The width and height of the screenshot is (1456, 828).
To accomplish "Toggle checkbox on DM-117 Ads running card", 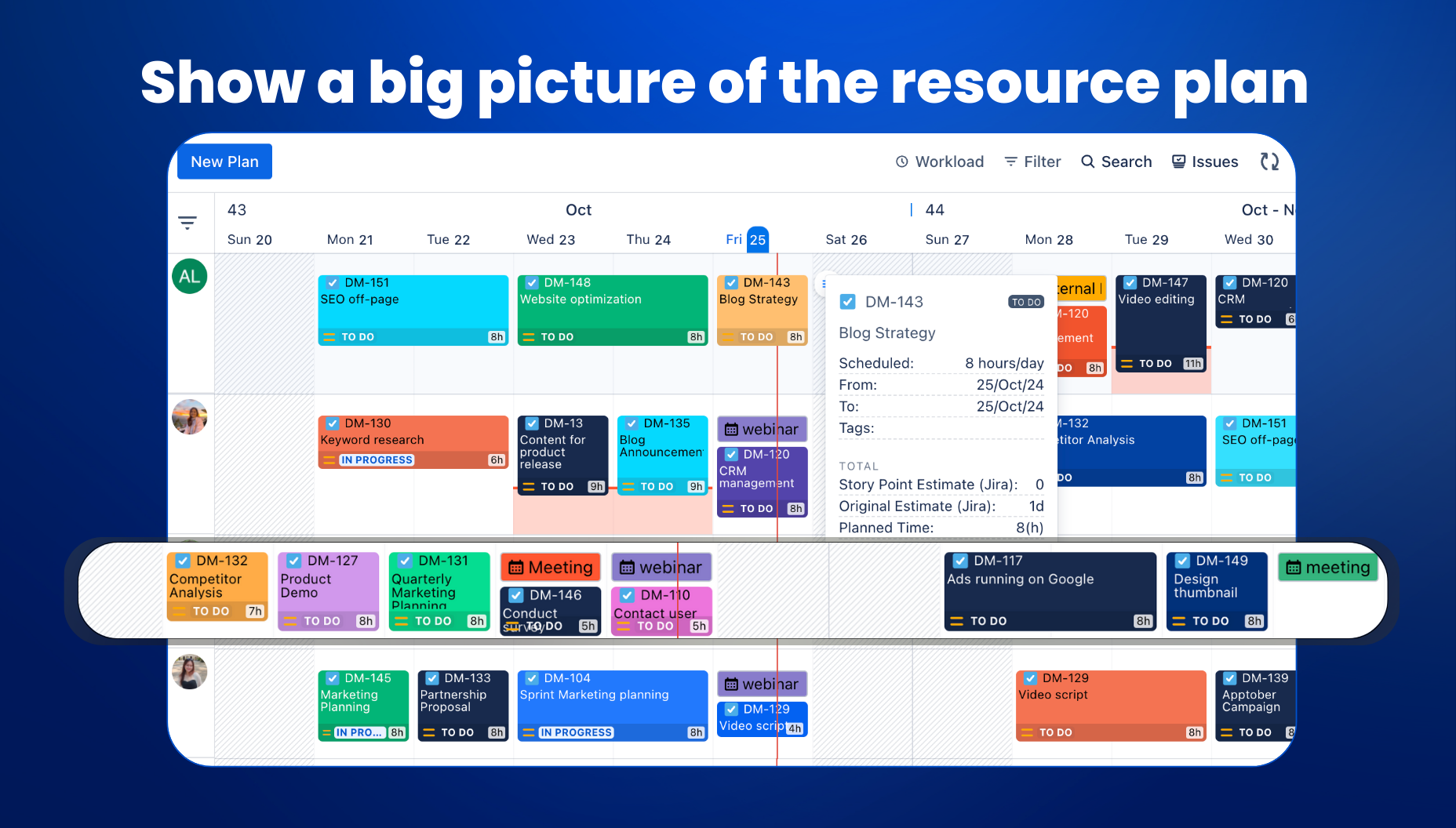I will tap(960, 561).
